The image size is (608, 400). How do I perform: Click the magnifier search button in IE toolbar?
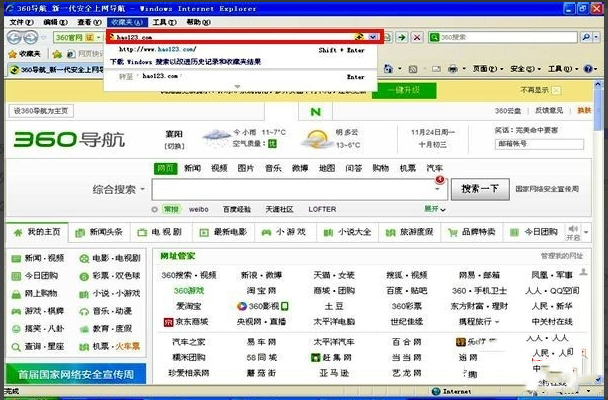coord(586,37)
